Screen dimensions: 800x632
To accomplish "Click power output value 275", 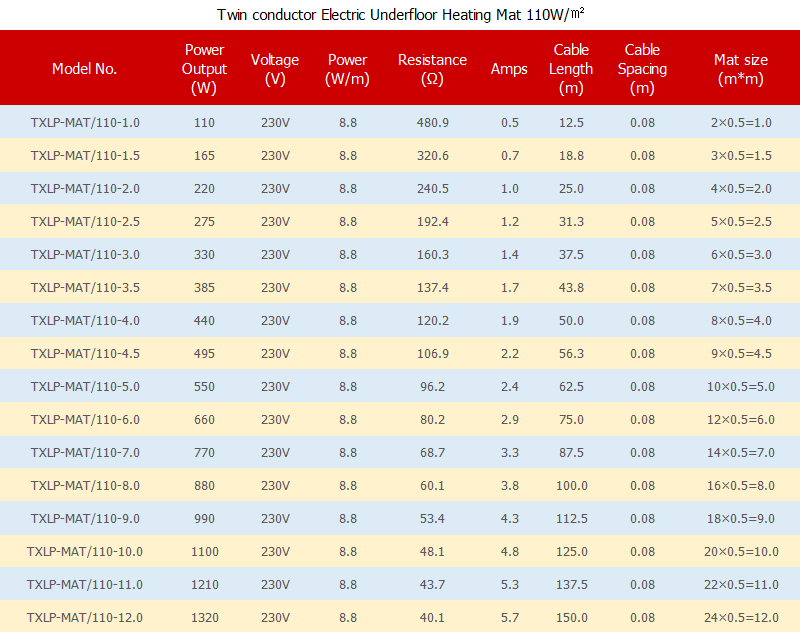I will tap(204, 221).
